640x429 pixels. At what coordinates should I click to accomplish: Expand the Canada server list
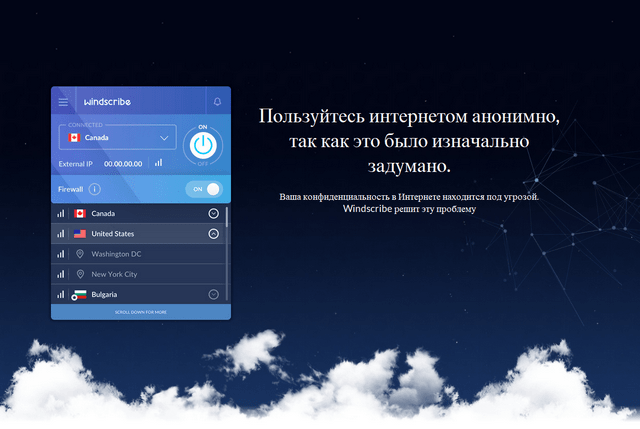(x=213, y=214)
